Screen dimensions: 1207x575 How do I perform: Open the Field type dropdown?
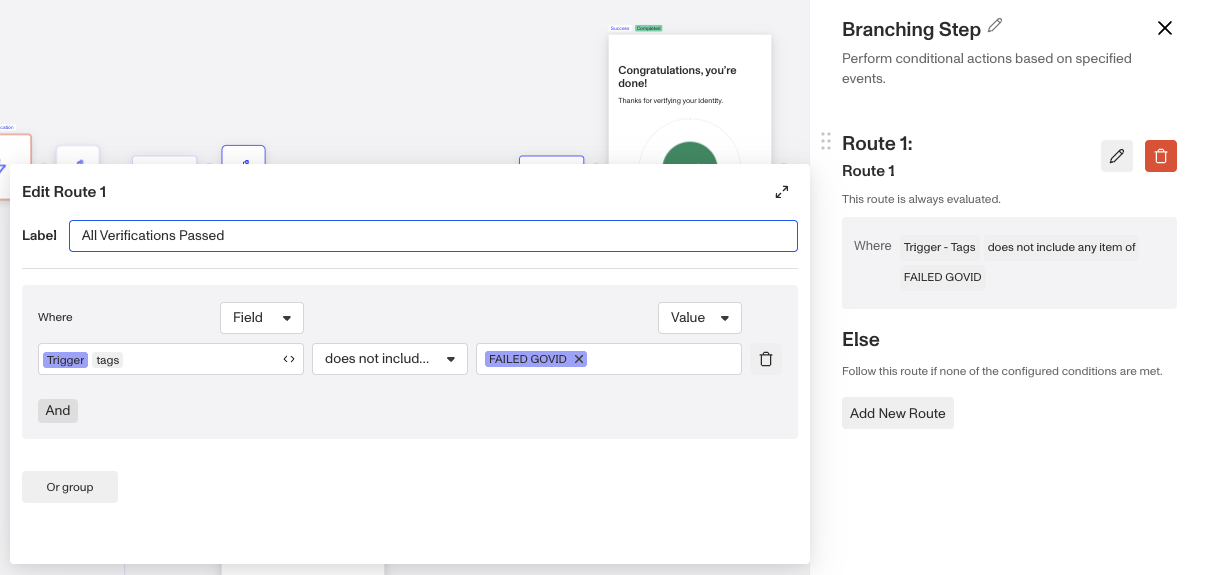point(262,318)
